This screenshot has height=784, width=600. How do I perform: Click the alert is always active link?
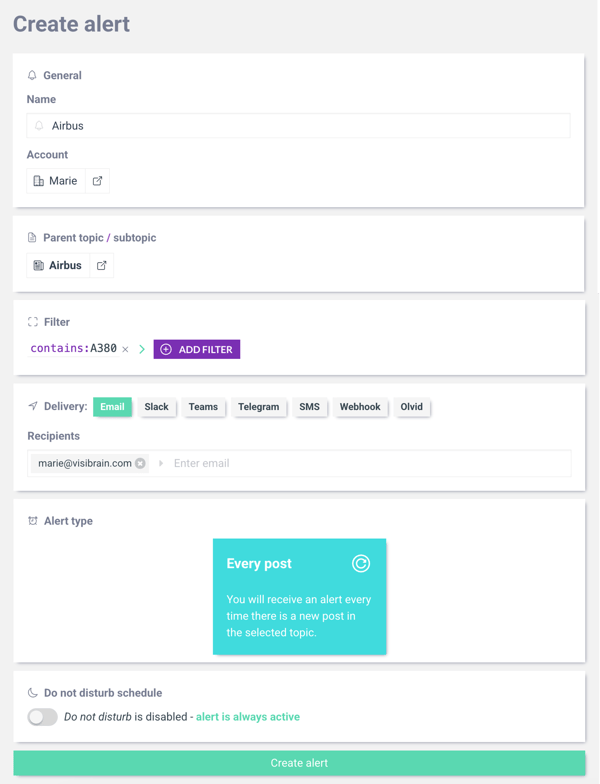click(x=248, y=717)
